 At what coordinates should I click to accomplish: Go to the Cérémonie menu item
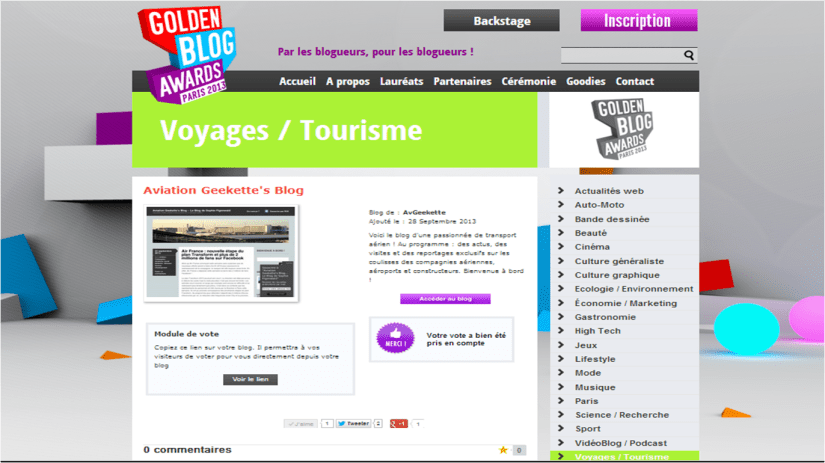[x=528, y=82]
